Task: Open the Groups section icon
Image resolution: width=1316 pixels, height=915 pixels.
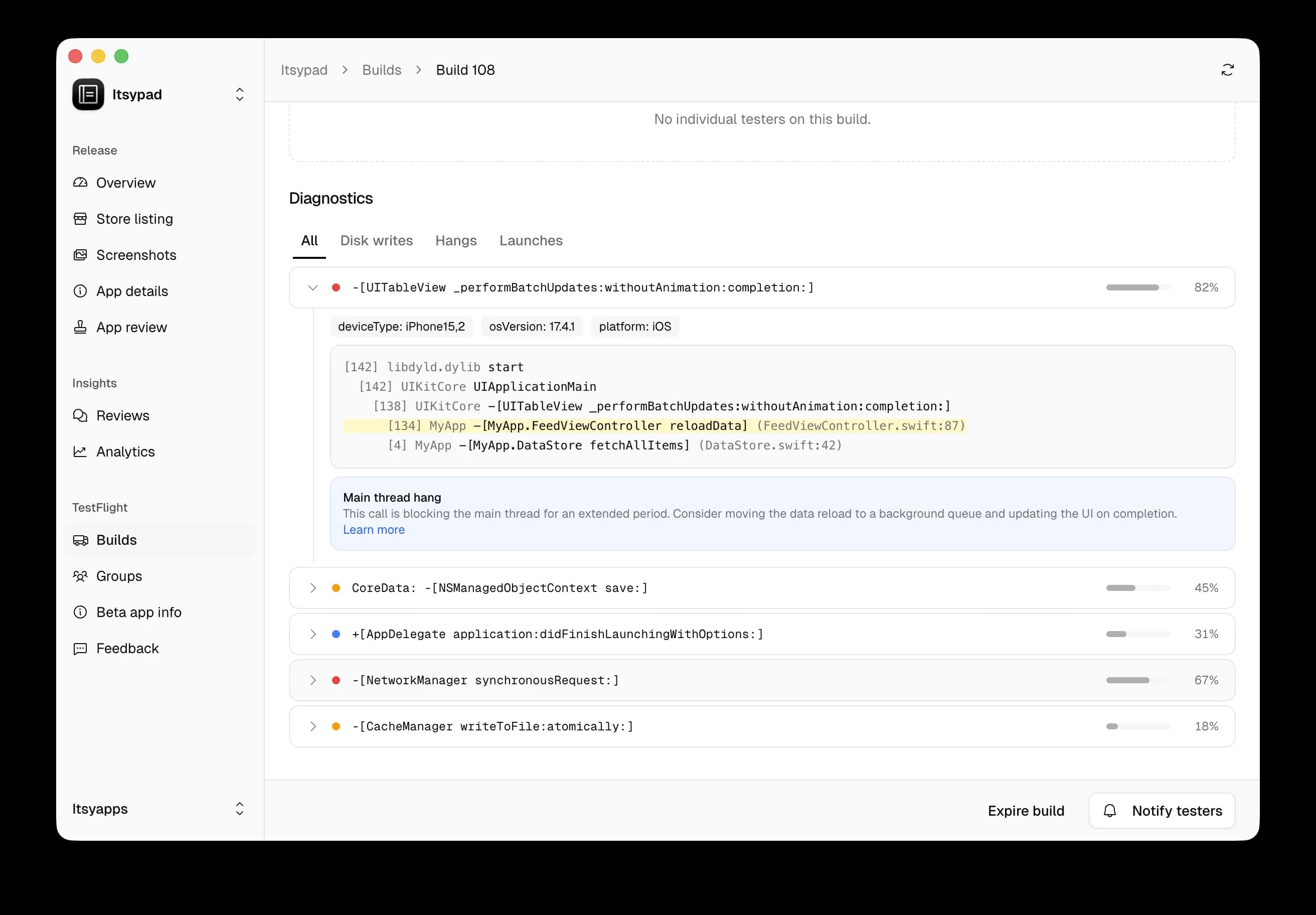Action: 81,575
